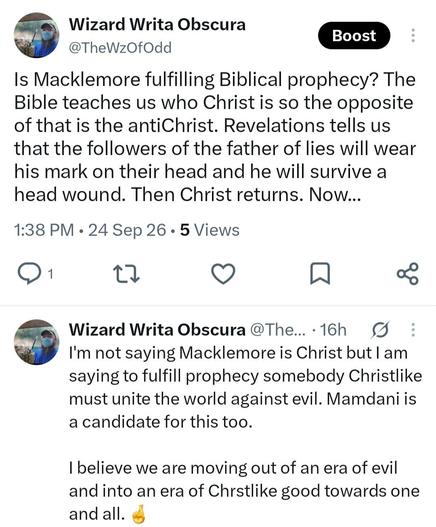436x527 pixels.
Task: Open the top profile avatar of Wizard Writa Obscura
Action: tap(36, 35)
